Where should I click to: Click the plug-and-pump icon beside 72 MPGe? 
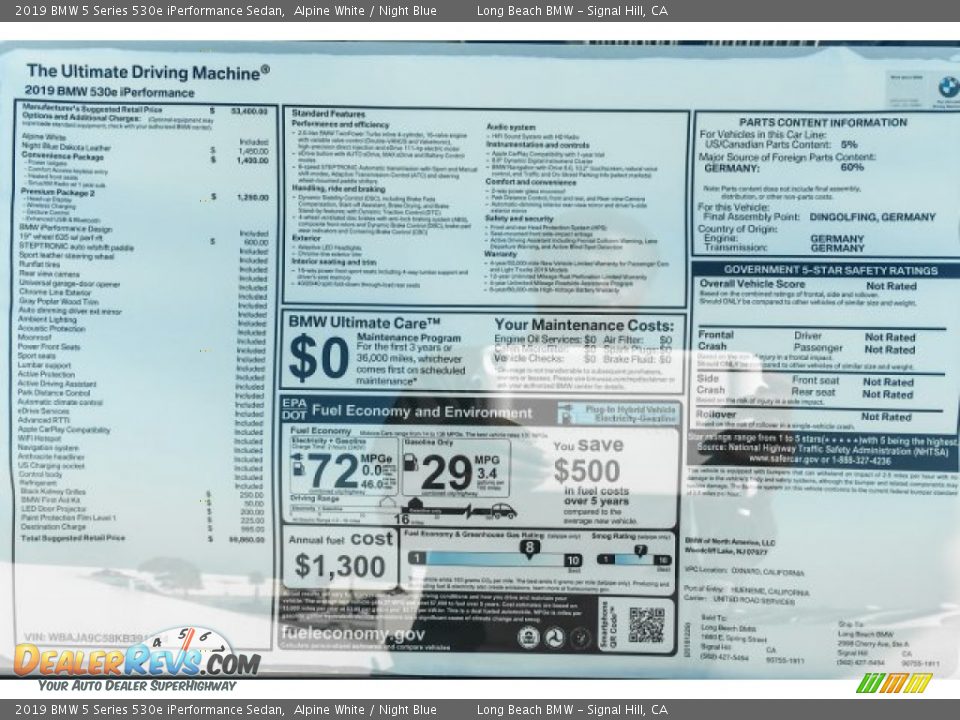298,466
